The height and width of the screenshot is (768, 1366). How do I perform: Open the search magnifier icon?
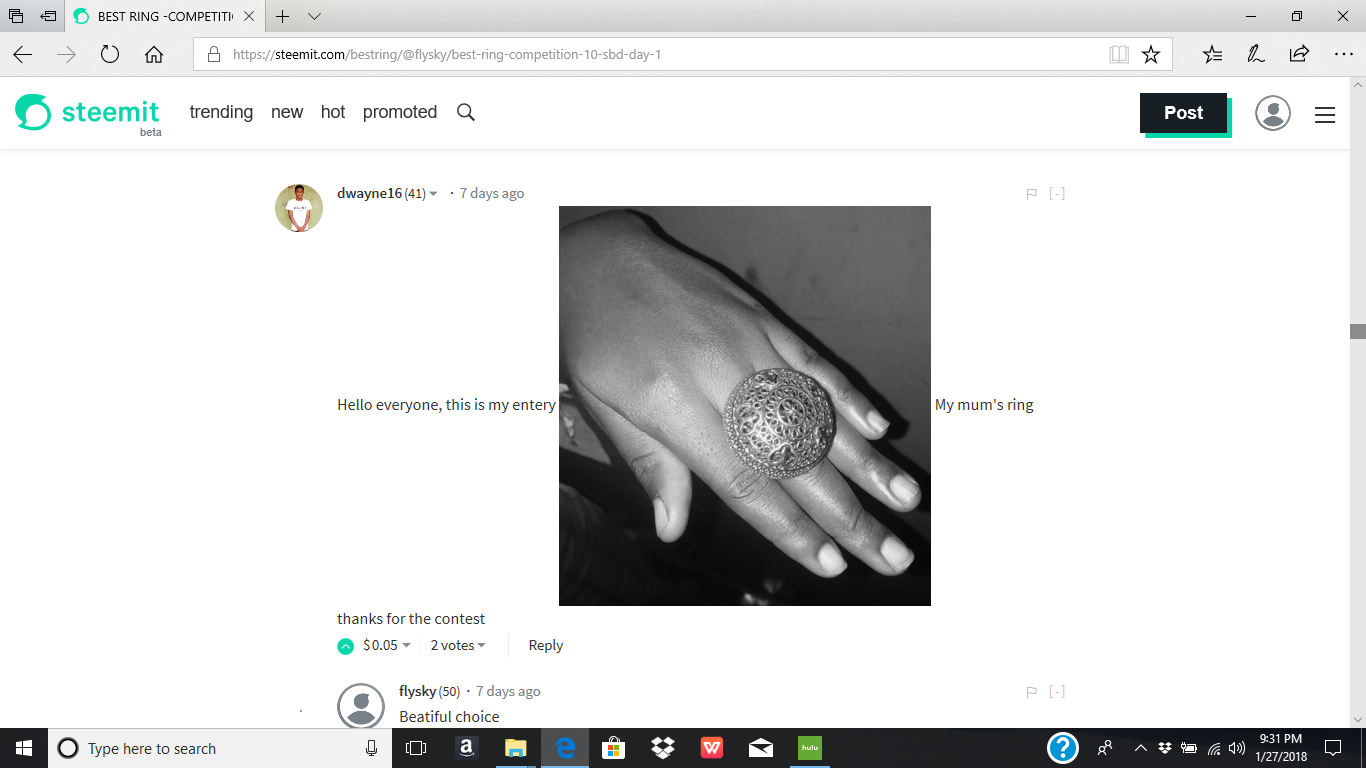coord(465,112)
